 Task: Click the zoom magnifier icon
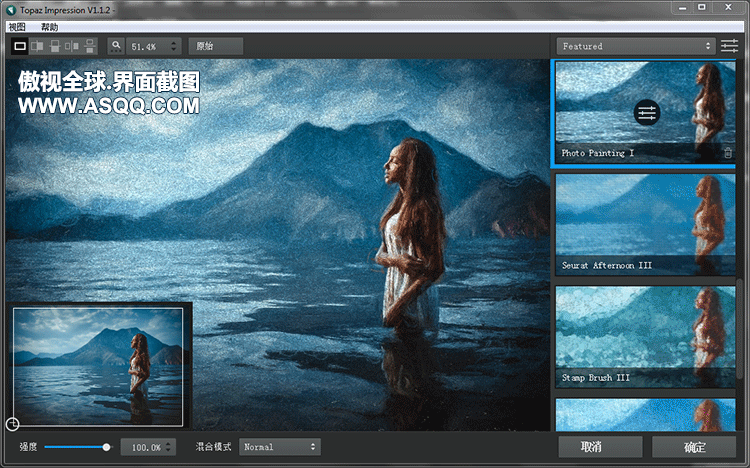click(x=116, y=46)
